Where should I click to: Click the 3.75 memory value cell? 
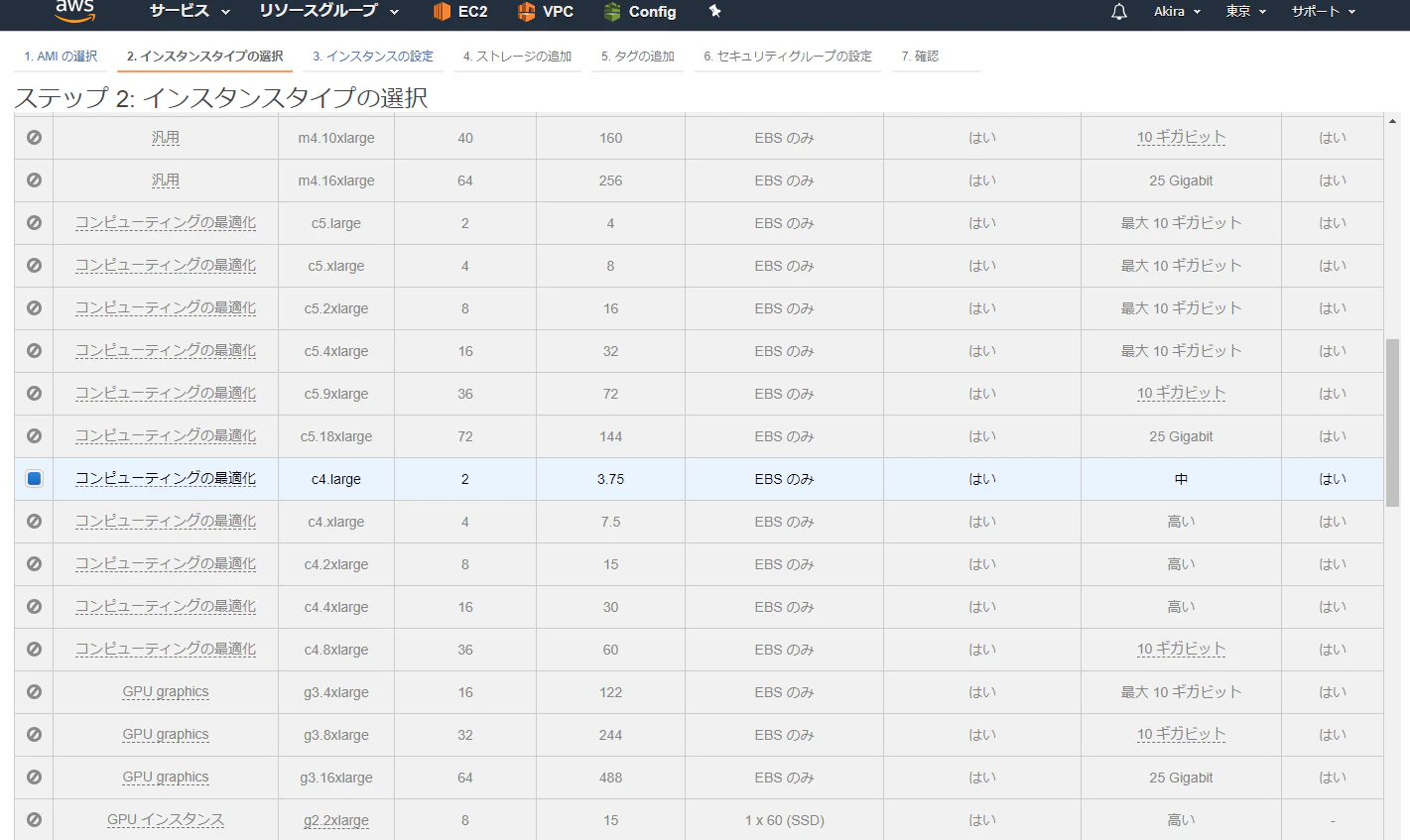(610, 479)
